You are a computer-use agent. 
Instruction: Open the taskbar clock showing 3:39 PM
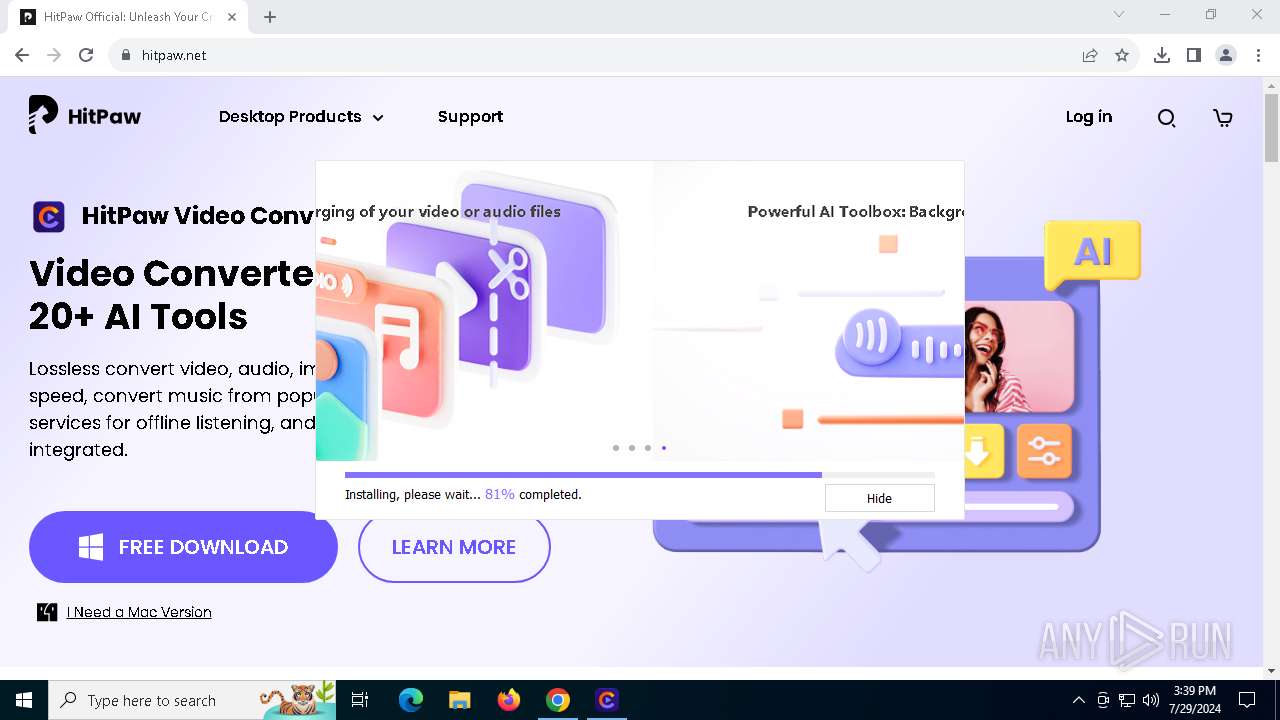1195,700
